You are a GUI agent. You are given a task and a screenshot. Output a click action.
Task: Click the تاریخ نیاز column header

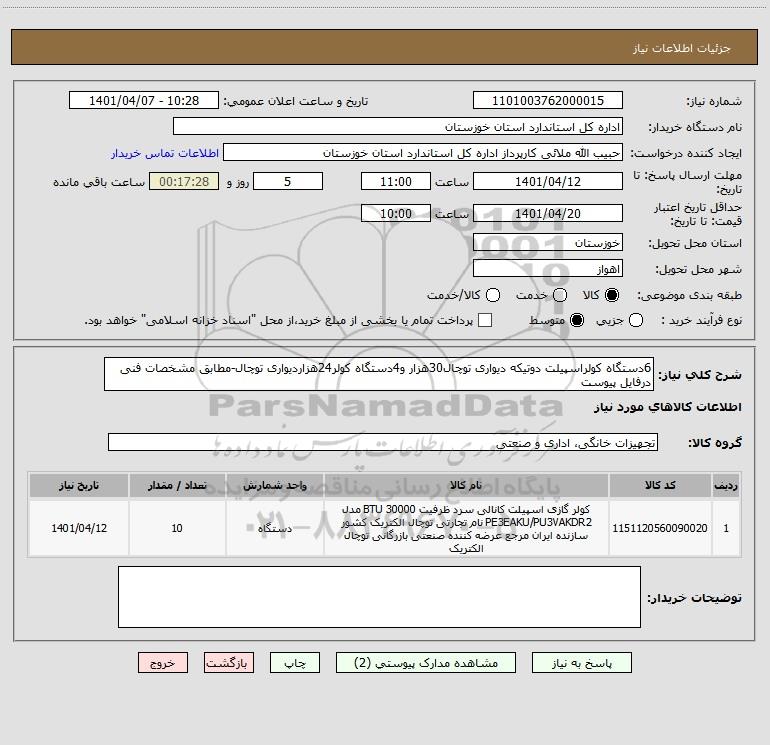click(79, 485)
